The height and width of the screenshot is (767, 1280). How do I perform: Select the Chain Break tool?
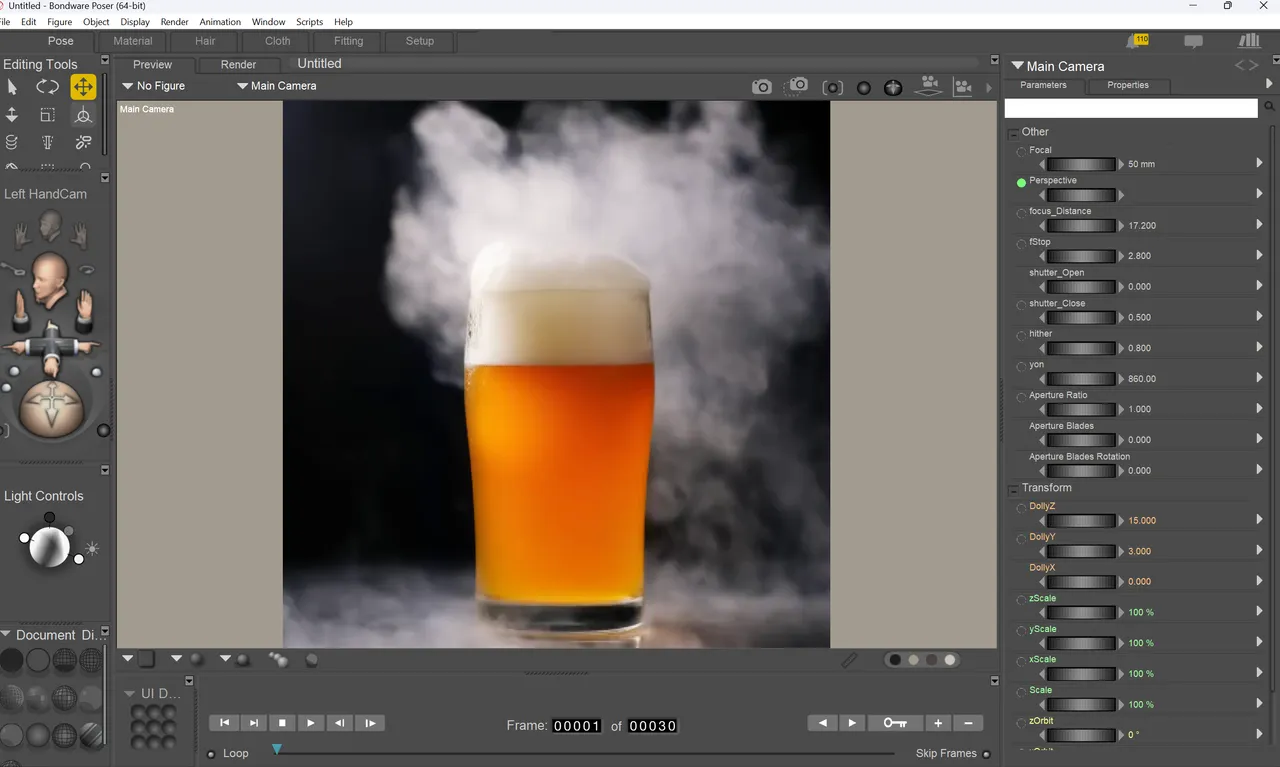click(83, 143)
